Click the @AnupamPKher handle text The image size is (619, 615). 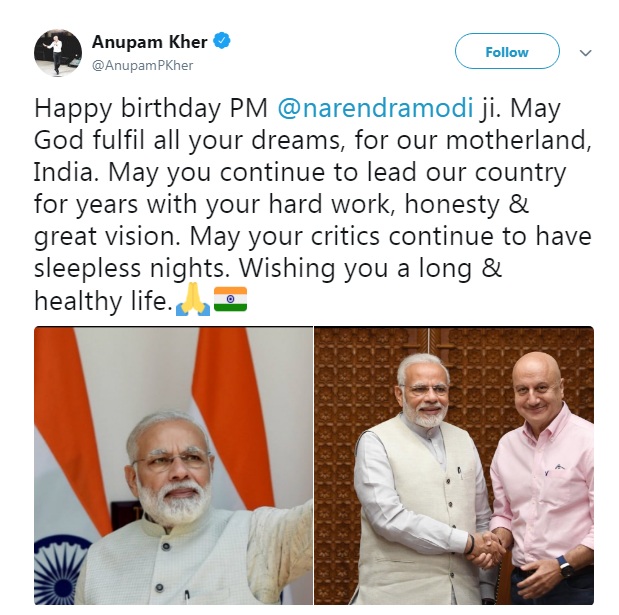pos(143,65)
